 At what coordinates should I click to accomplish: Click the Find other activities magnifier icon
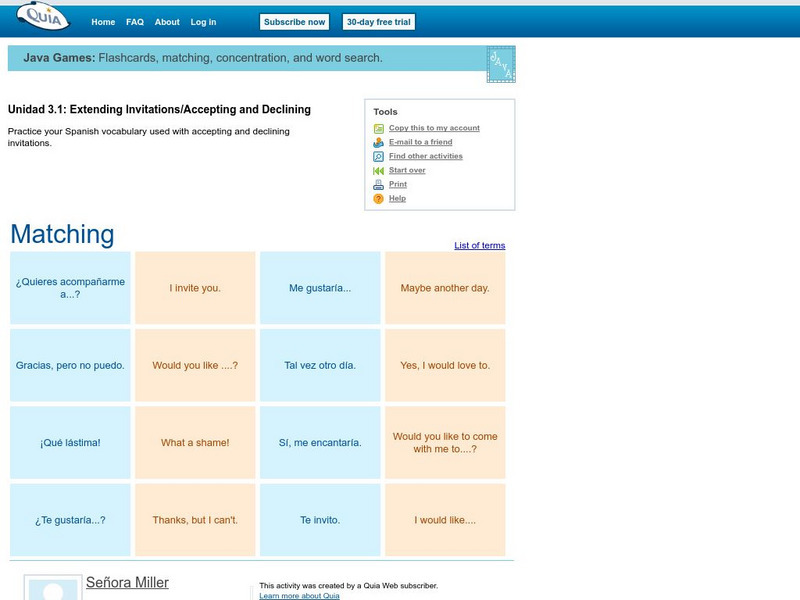point(377,156)
